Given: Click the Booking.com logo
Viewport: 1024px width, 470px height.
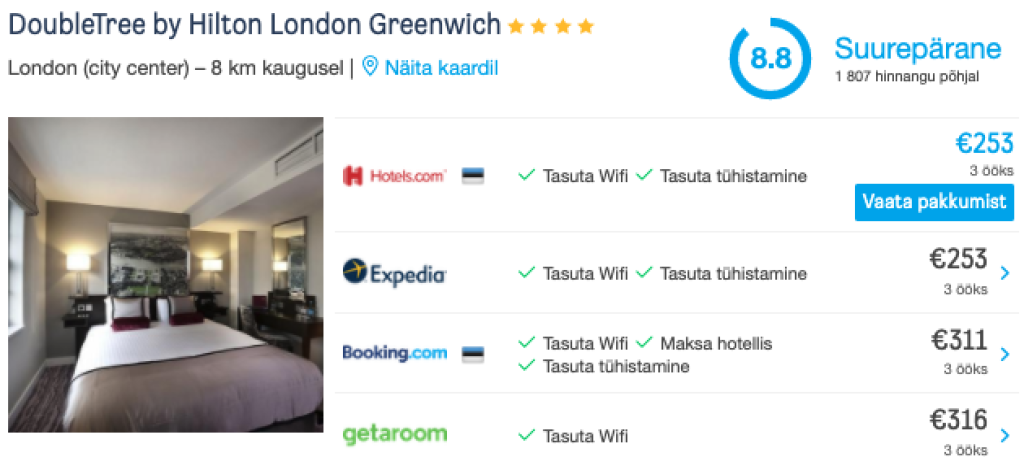Looking at the screenshot, I should 394,353.
